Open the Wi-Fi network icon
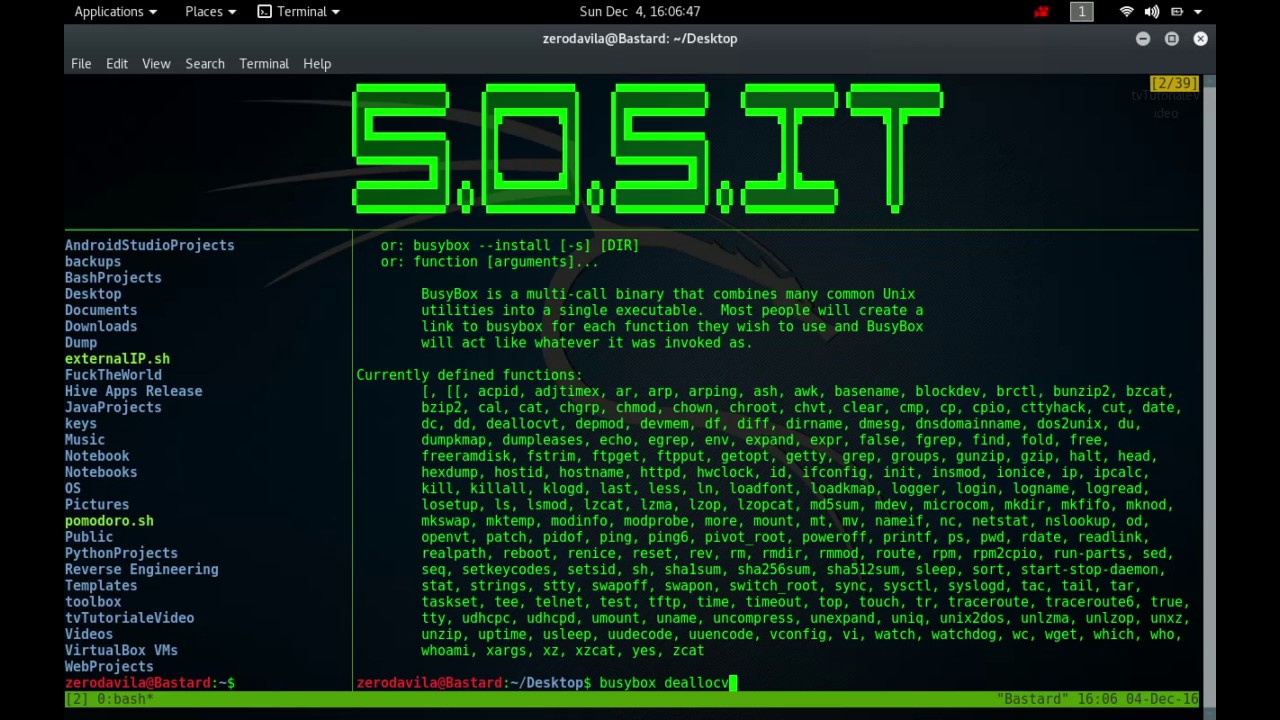1280x720 pixels. pyautogui.click(x=1127, y=12)
